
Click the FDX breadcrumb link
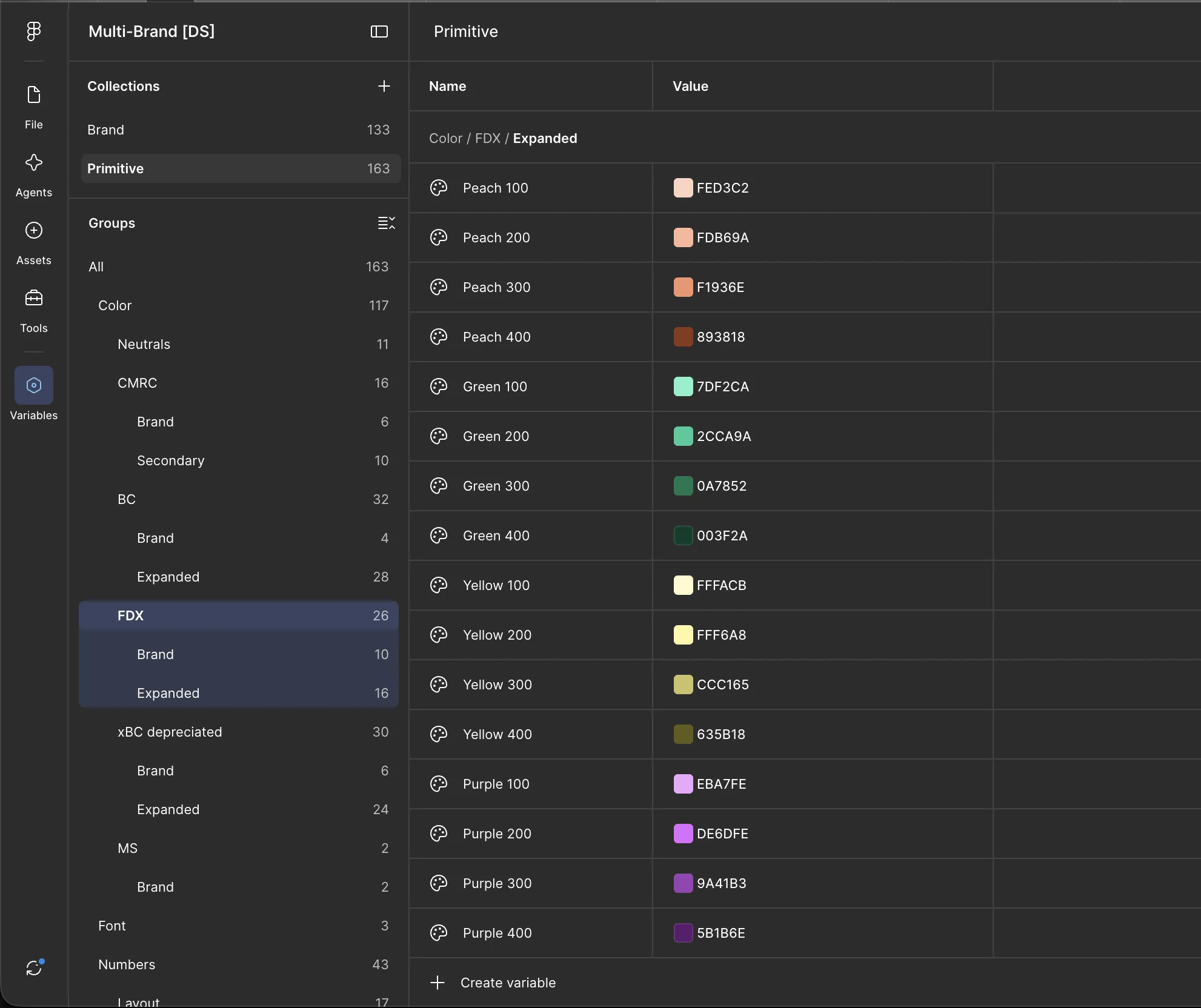488,138
